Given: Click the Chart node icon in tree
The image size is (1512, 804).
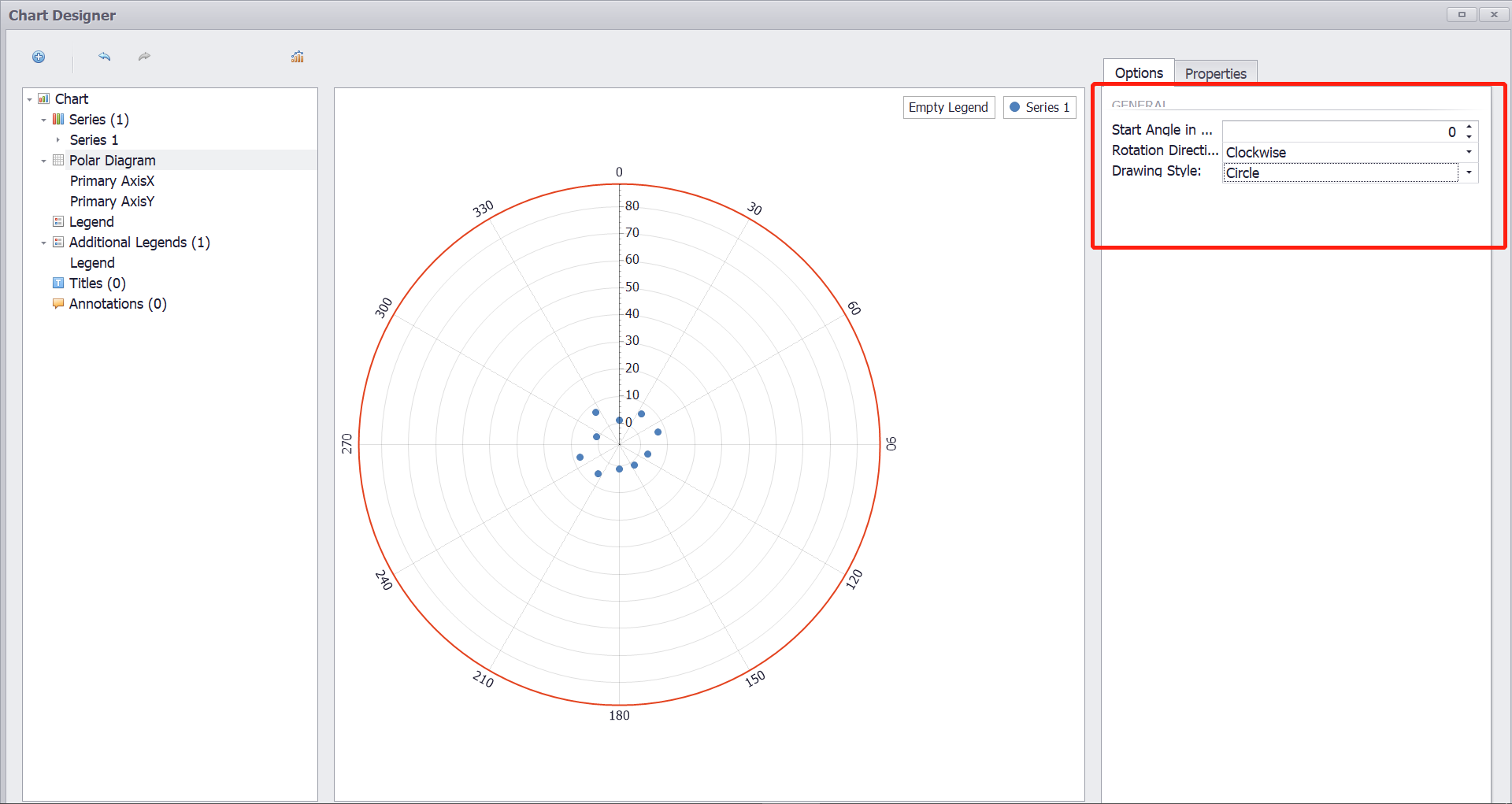Looking at the screenshot, I should click(44, 98).
